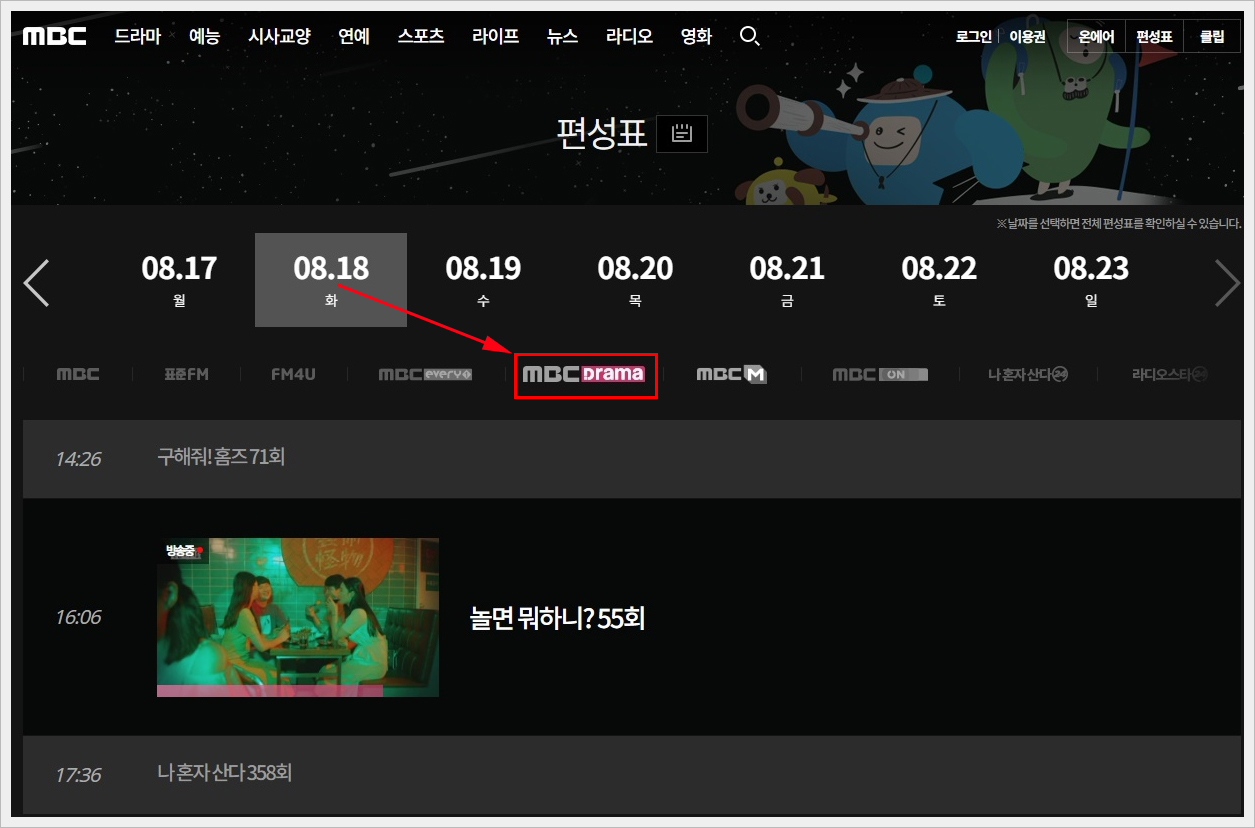1255x828 pixels.
Task: Click the on-air broadcast thumbnail
Action: click(298, 617)
